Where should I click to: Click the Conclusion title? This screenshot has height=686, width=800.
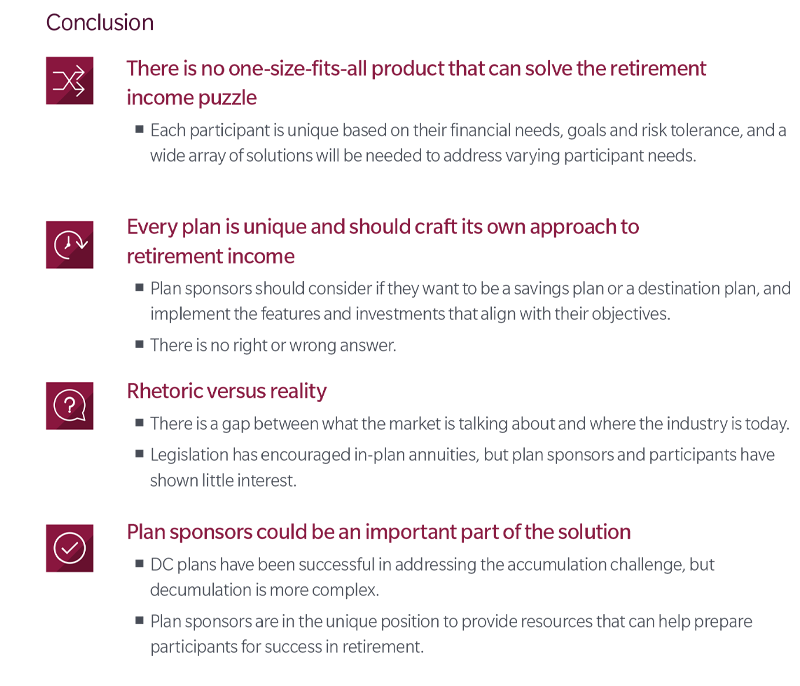pyautogui.click(x=100, y=22)
